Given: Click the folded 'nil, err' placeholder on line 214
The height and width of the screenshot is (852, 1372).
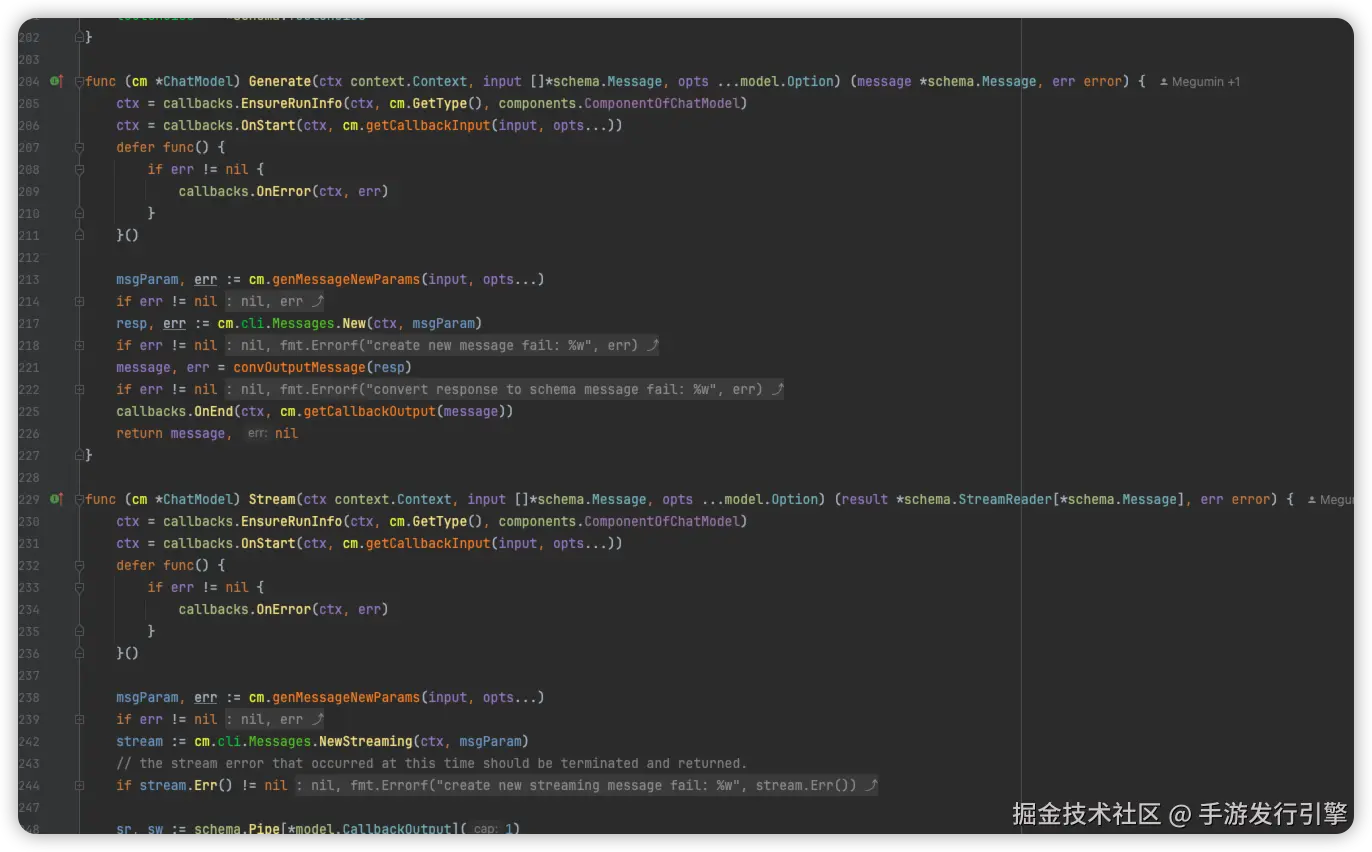Looking at the screenshot, I should [x=273, y=301].
